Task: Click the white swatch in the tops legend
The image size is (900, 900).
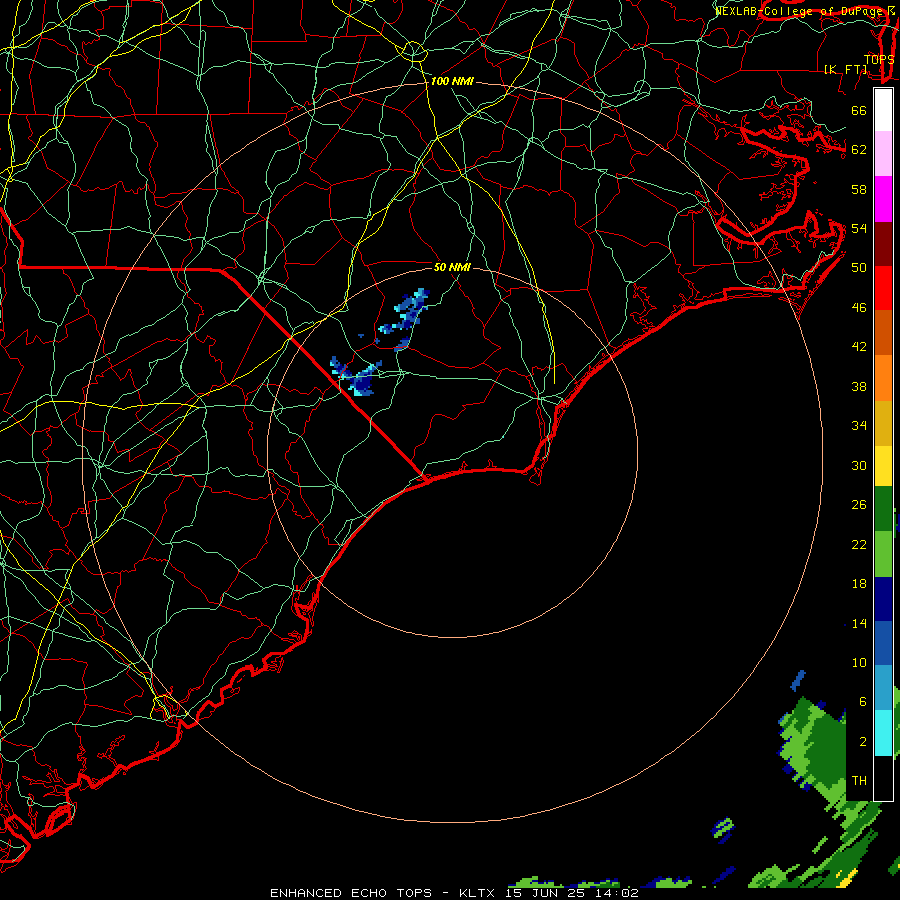Action: (883, 110)
